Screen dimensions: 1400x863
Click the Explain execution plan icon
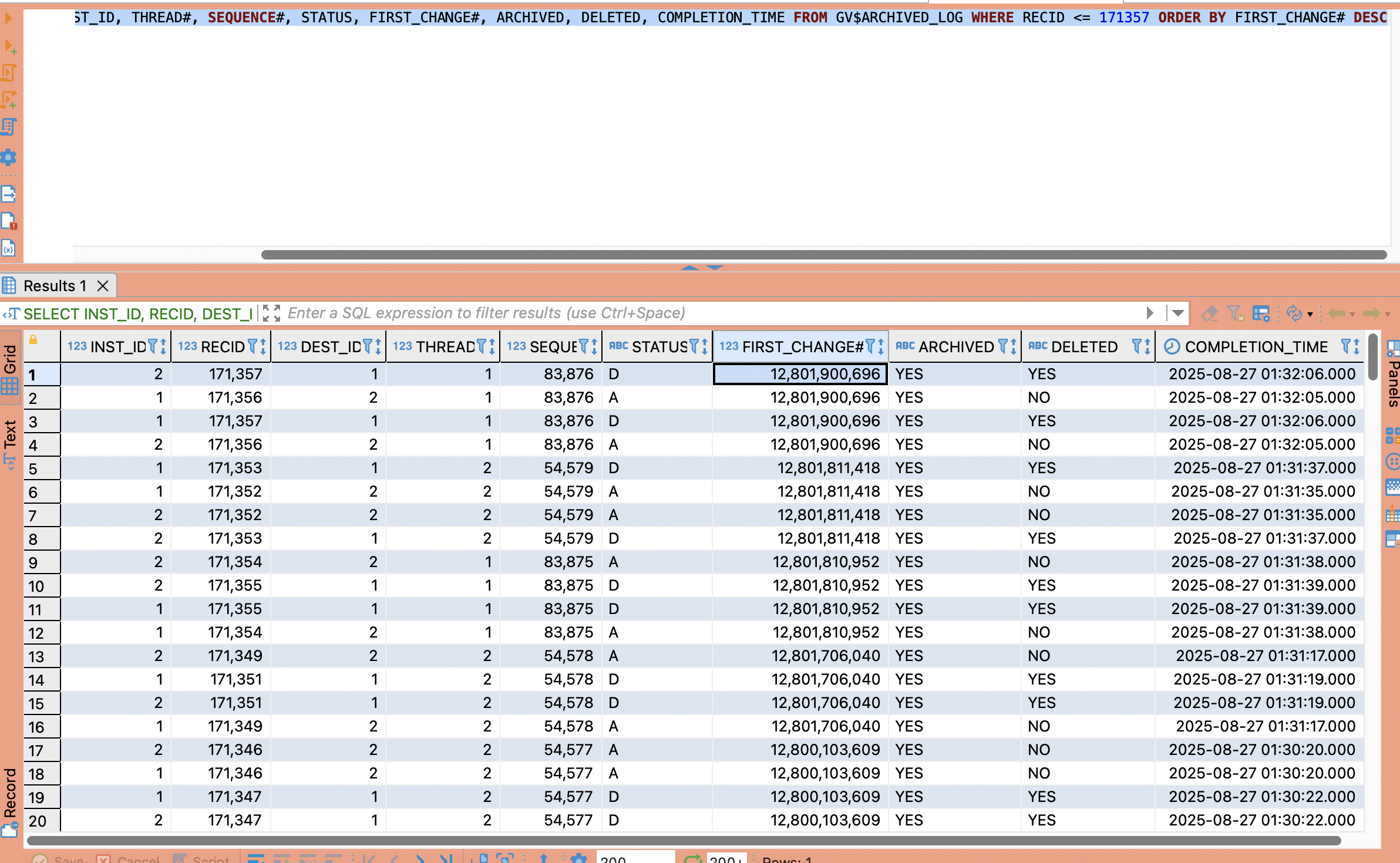coord(9,126)
